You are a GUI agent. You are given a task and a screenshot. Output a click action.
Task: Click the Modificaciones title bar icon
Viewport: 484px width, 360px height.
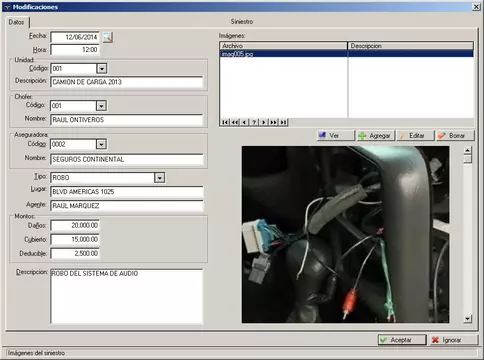7,7
